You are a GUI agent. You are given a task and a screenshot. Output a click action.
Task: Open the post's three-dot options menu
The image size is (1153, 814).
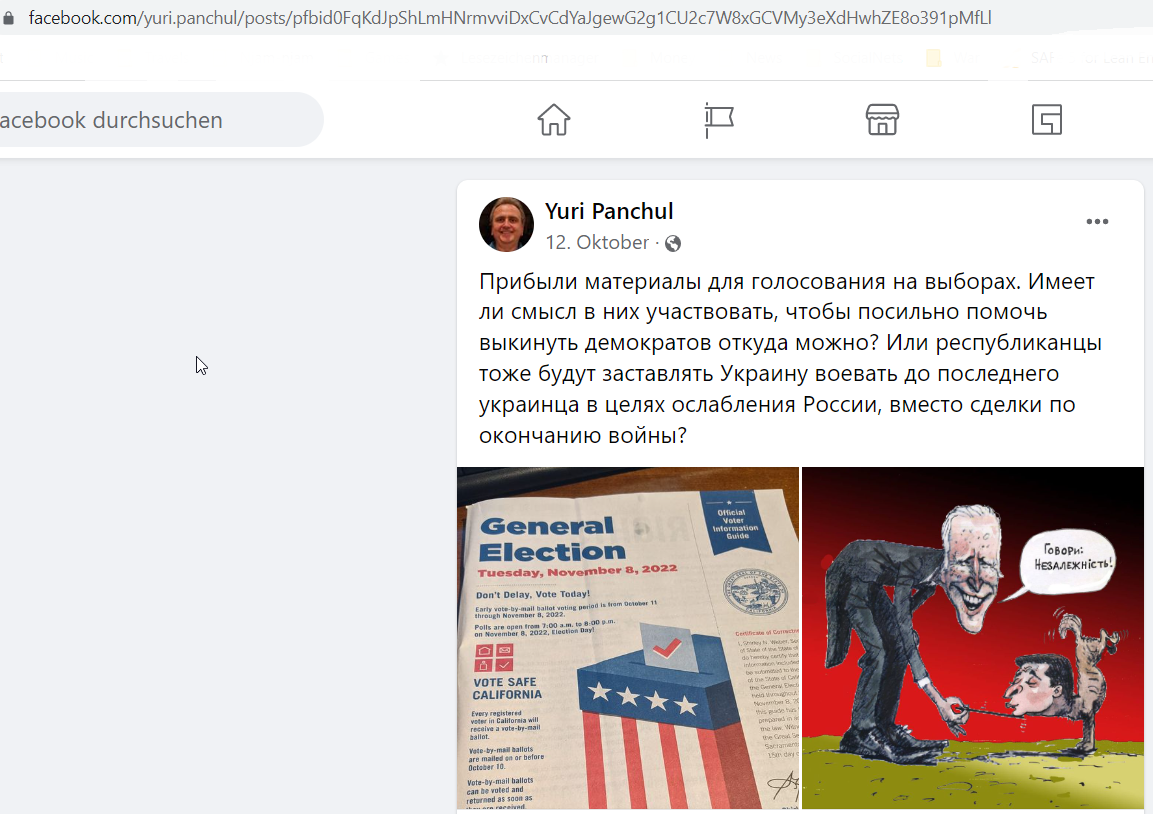point(1097,221)
